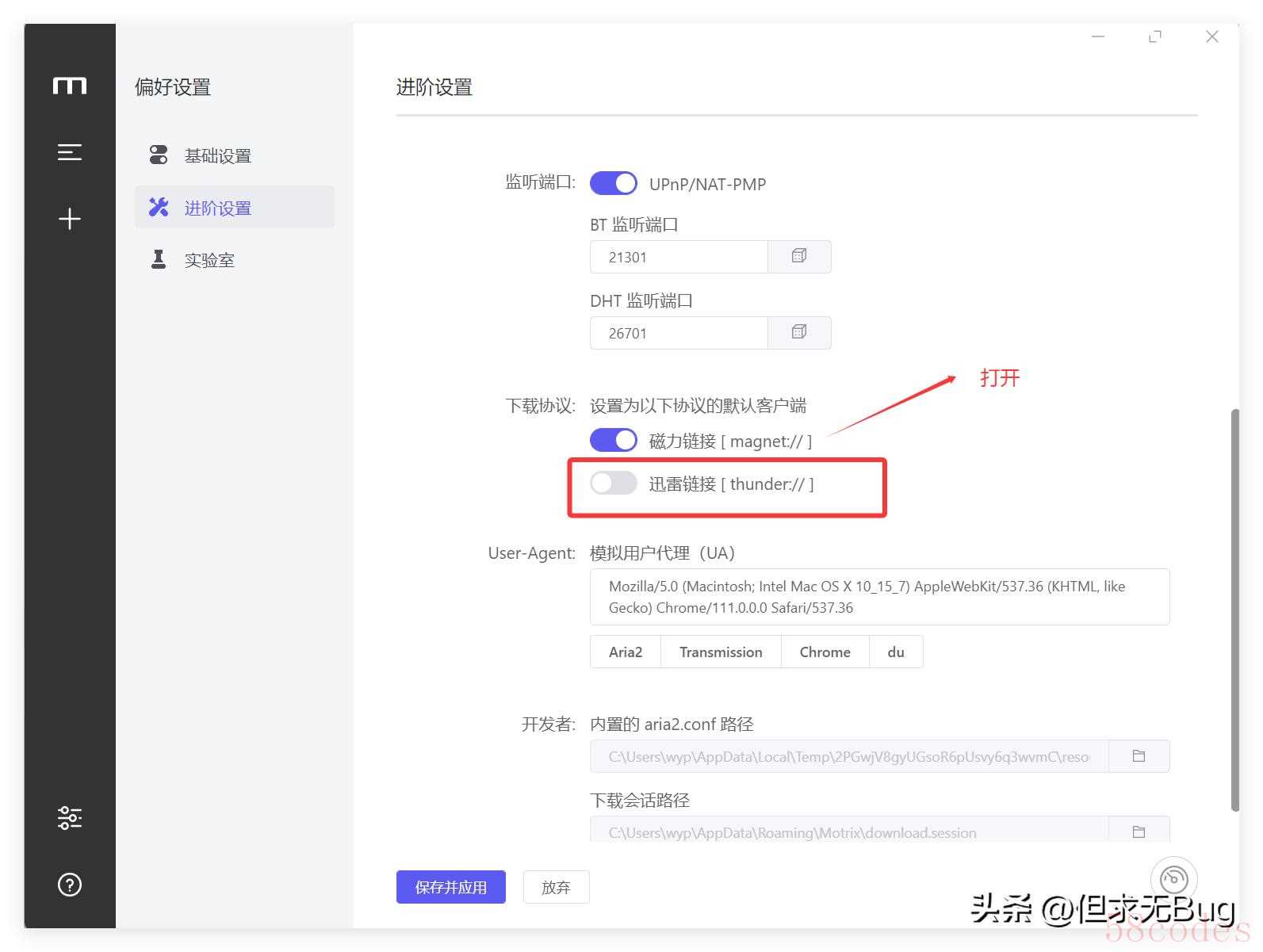
Task: Open preferences sliders icon in sidebar
Action: point(70,817)
